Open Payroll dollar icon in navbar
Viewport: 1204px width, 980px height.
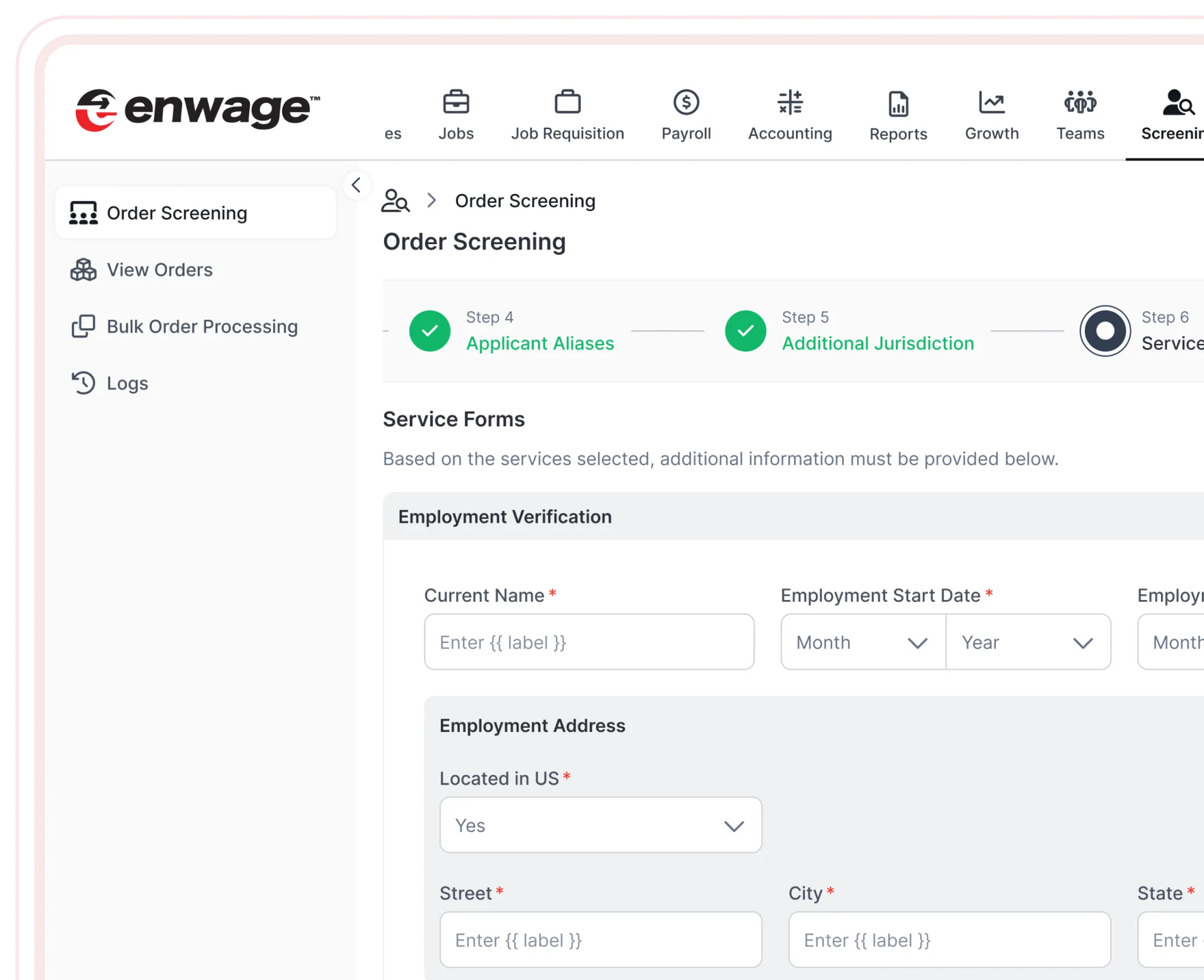click(x=686, y=103)
